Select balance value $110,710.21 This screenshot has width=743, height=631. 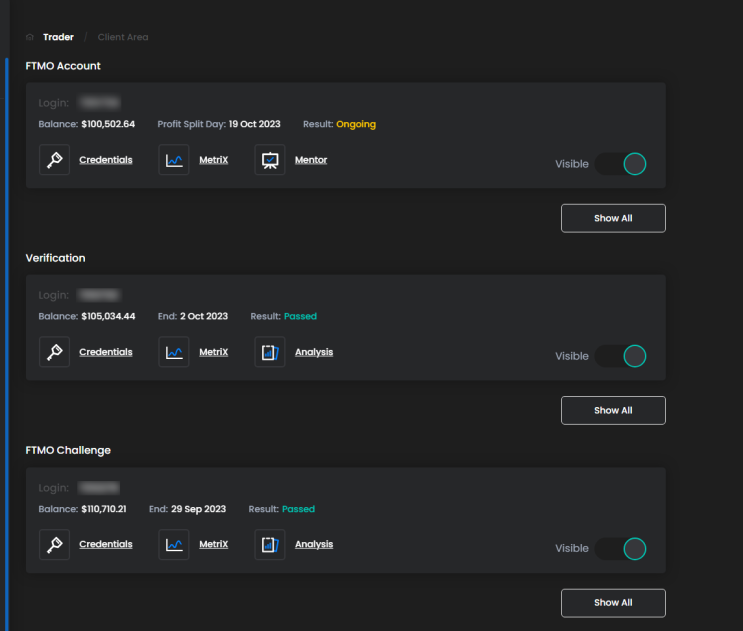click(x=104, y=509)
